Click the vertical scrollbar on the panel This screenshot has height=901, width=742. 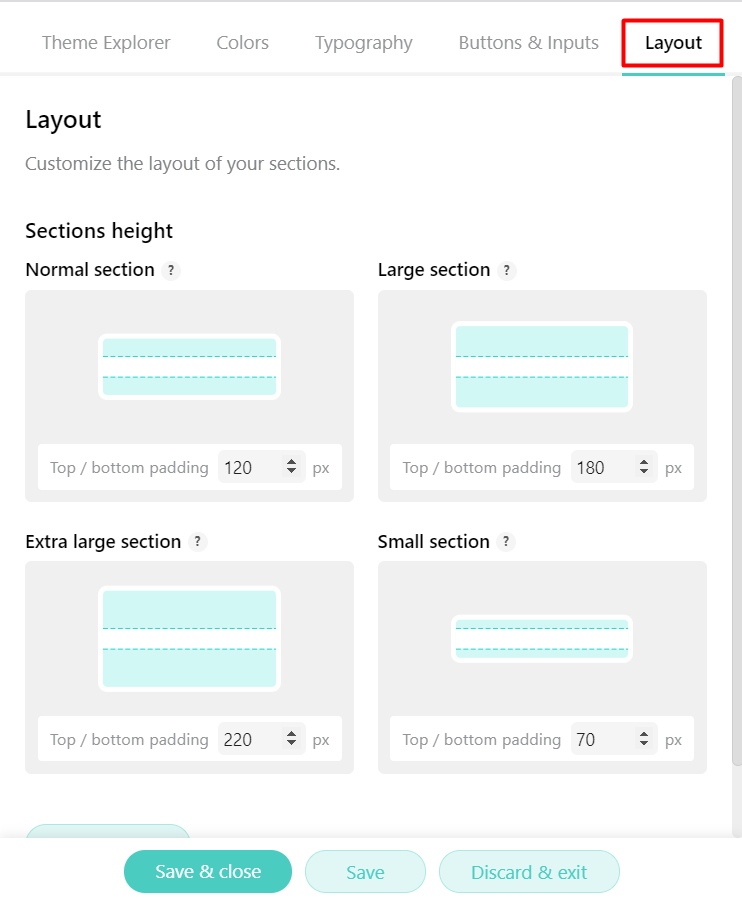point(737,400)
